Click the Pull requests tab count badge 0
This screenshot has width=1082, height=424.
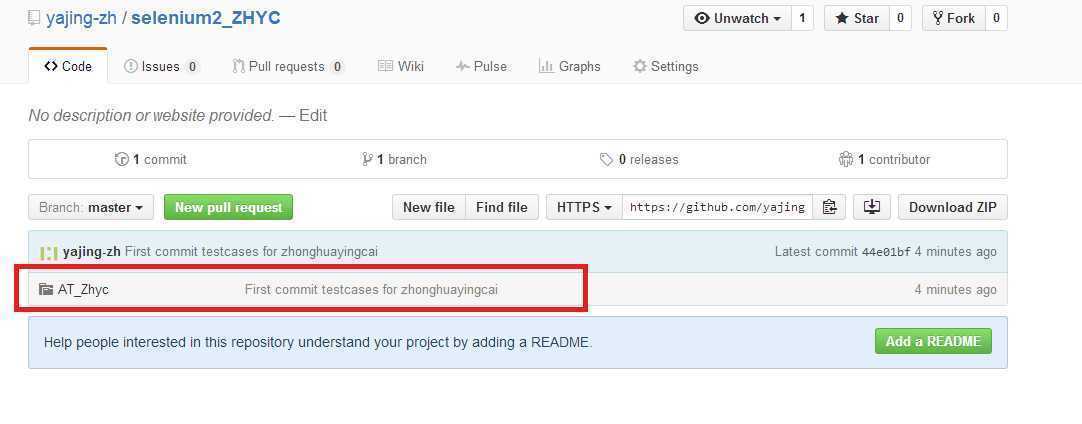tap(337, 67)
